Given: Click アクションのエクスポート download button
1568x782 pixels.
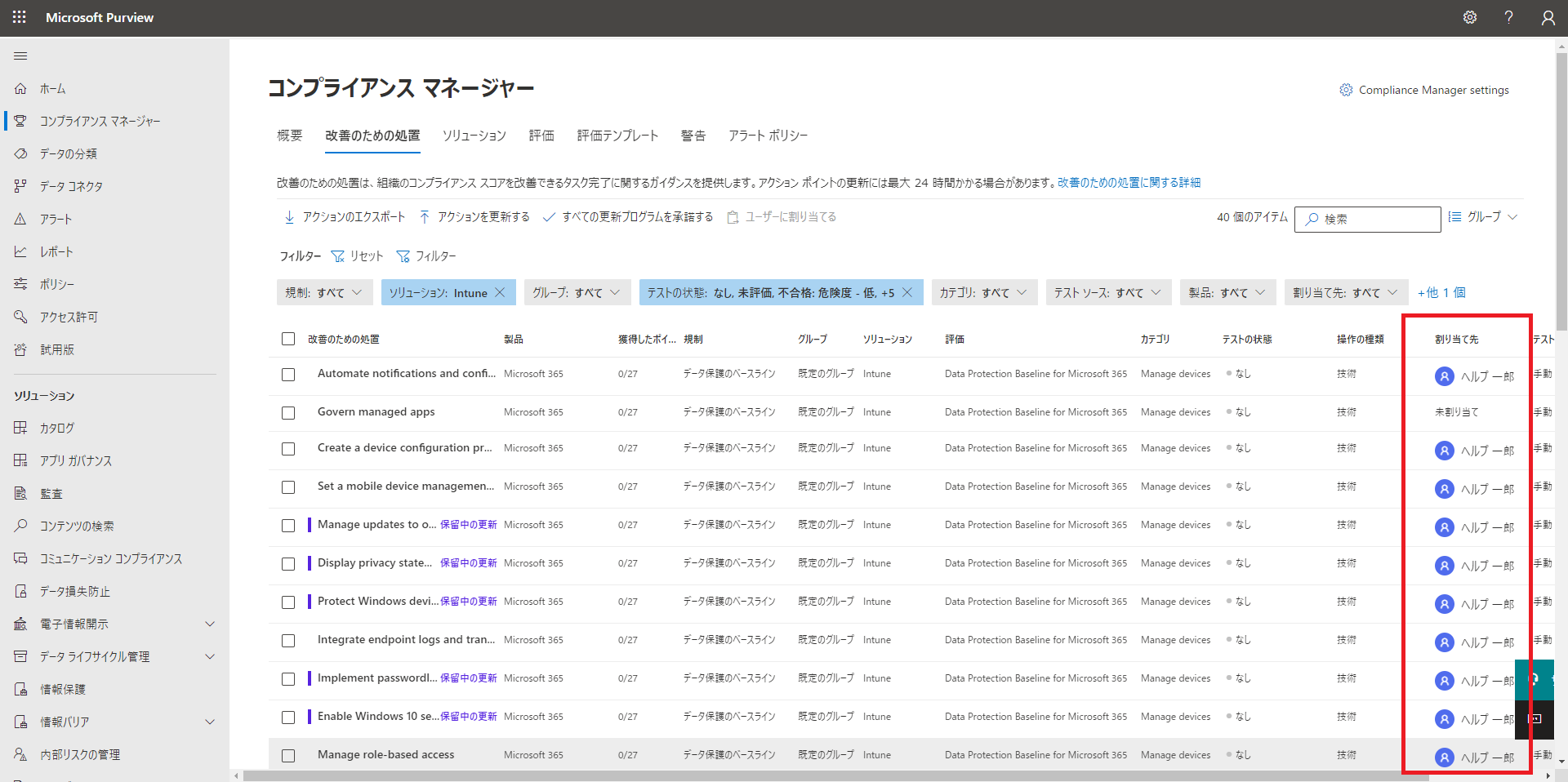Looking at the screenshot, I should [x=344, y=217].
